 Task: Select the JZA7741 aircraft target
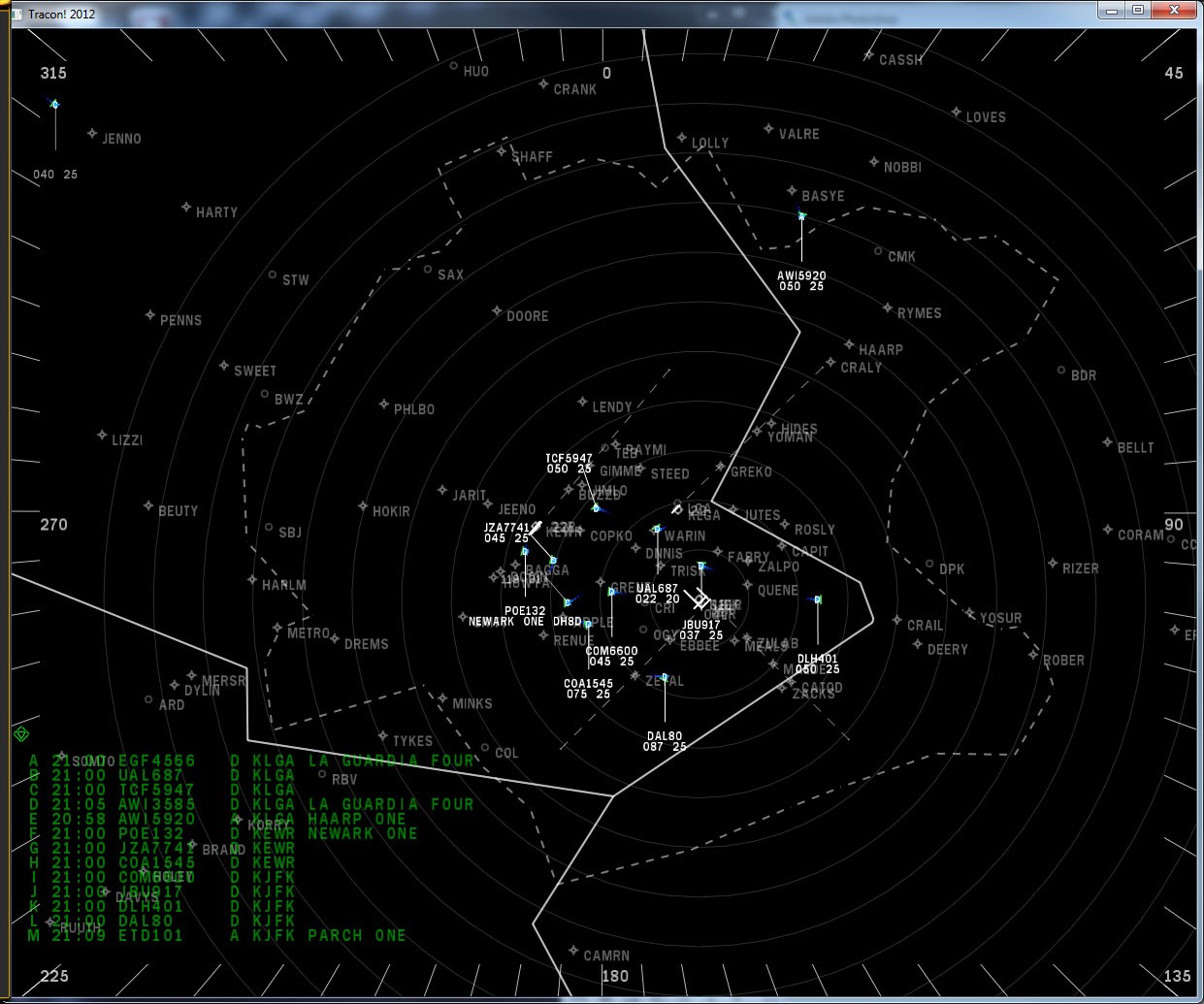click(553, 560)
